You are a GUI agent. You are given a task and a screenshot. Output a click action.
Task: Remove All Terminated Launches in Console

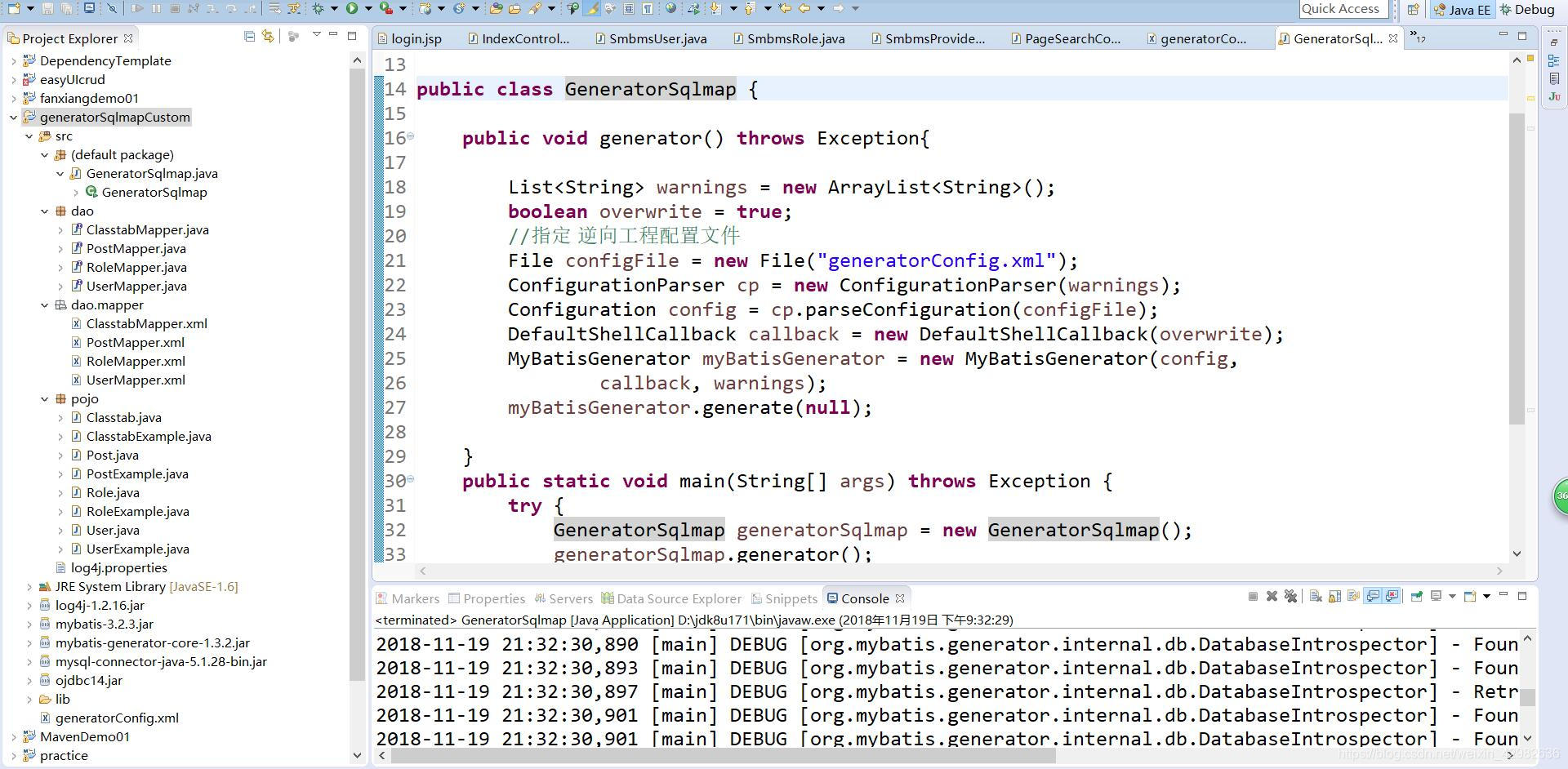(x=1290, y=596)
